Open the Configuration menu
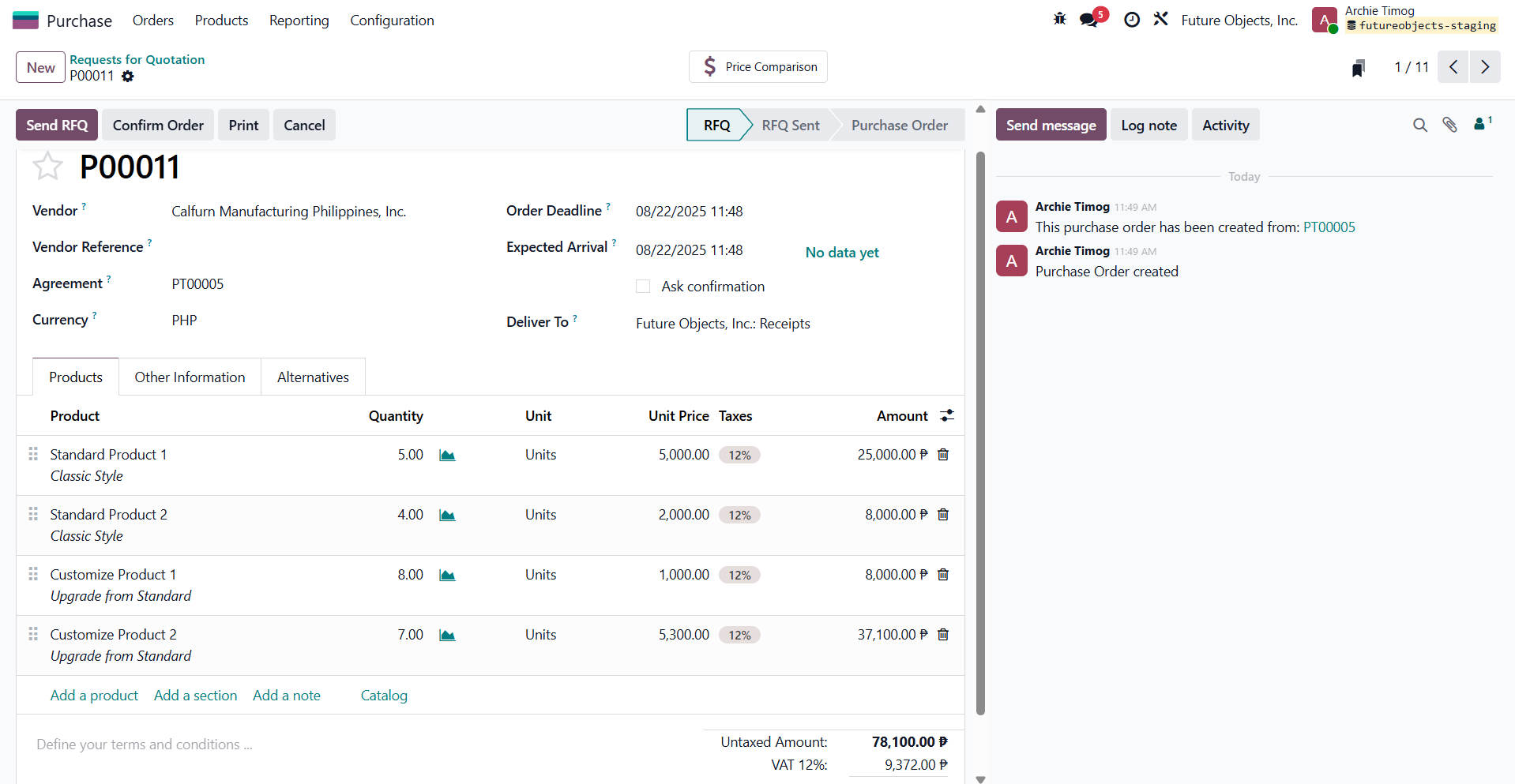 pos(392,21)
